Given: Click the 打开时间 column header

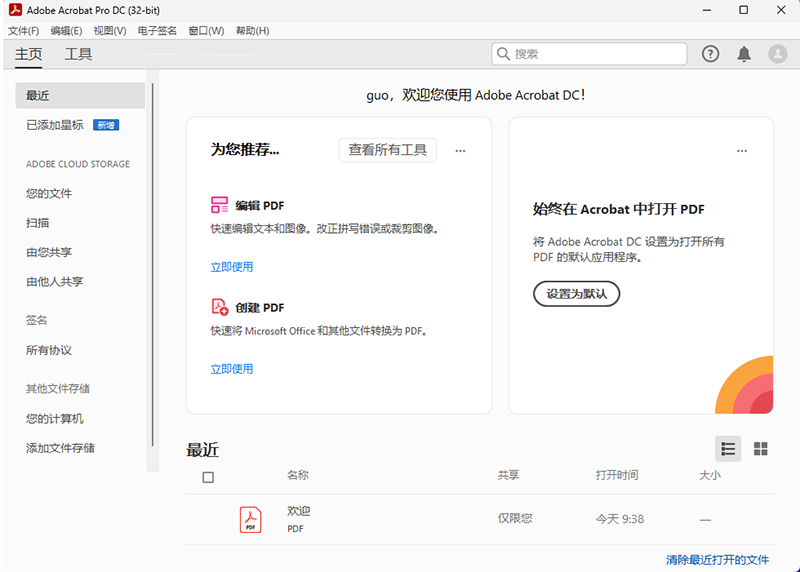Looking at the screenshot, I should coord(617,475).
